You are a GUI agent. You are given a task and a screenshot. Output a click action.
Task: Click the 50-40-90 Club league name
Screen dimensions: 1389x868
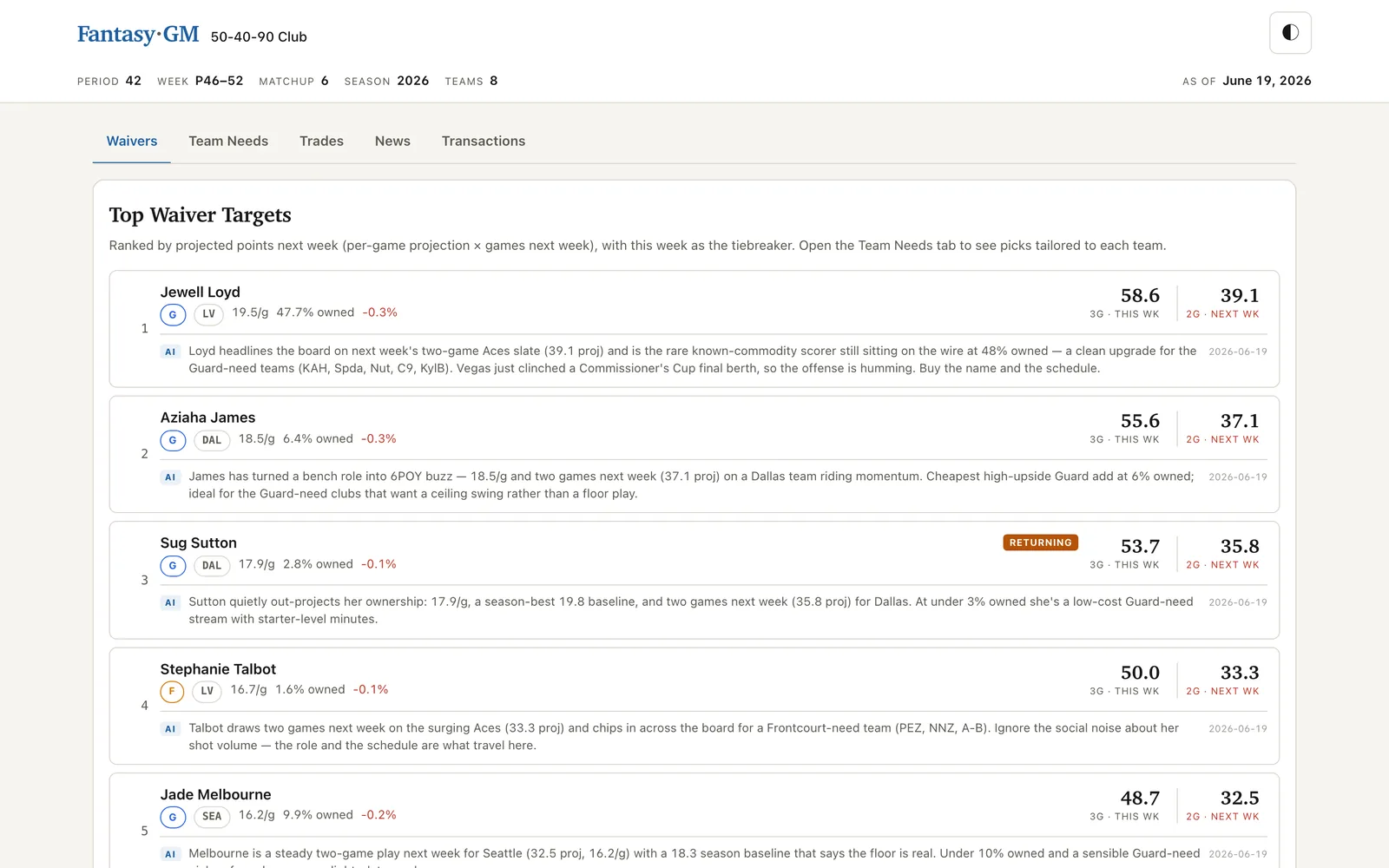[x=259, y=36]
